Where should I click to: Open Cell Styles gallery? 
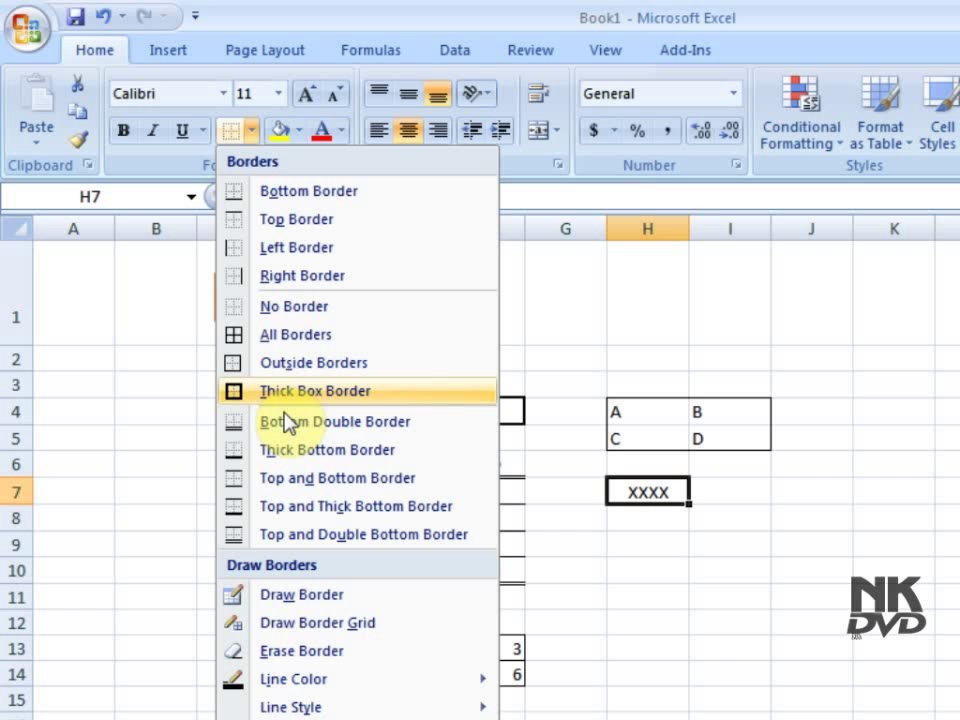[x=939, y=113]
